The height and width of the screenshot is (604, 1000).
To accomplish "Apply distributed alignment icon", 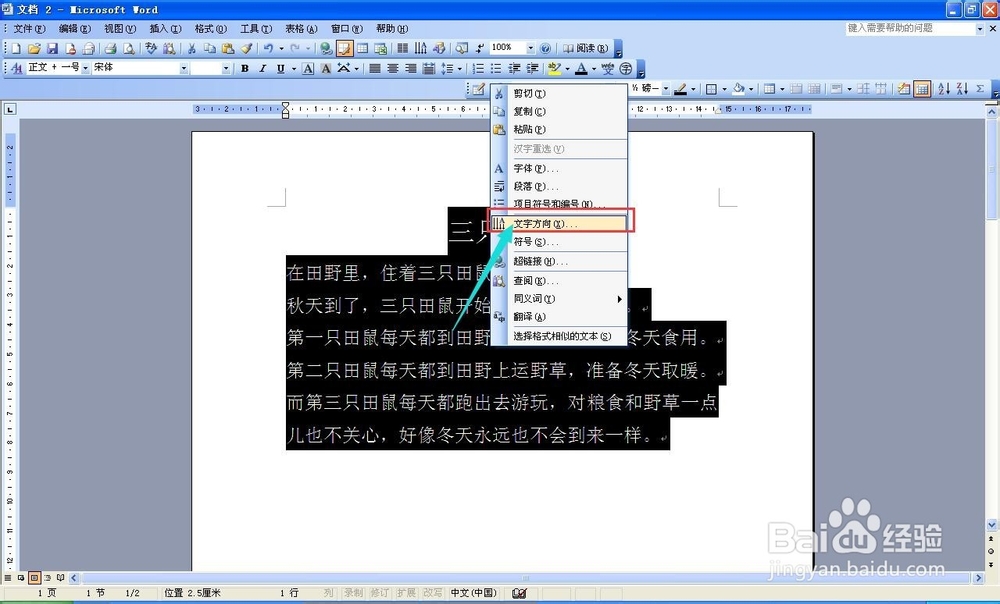I will (x=429, y=68).
